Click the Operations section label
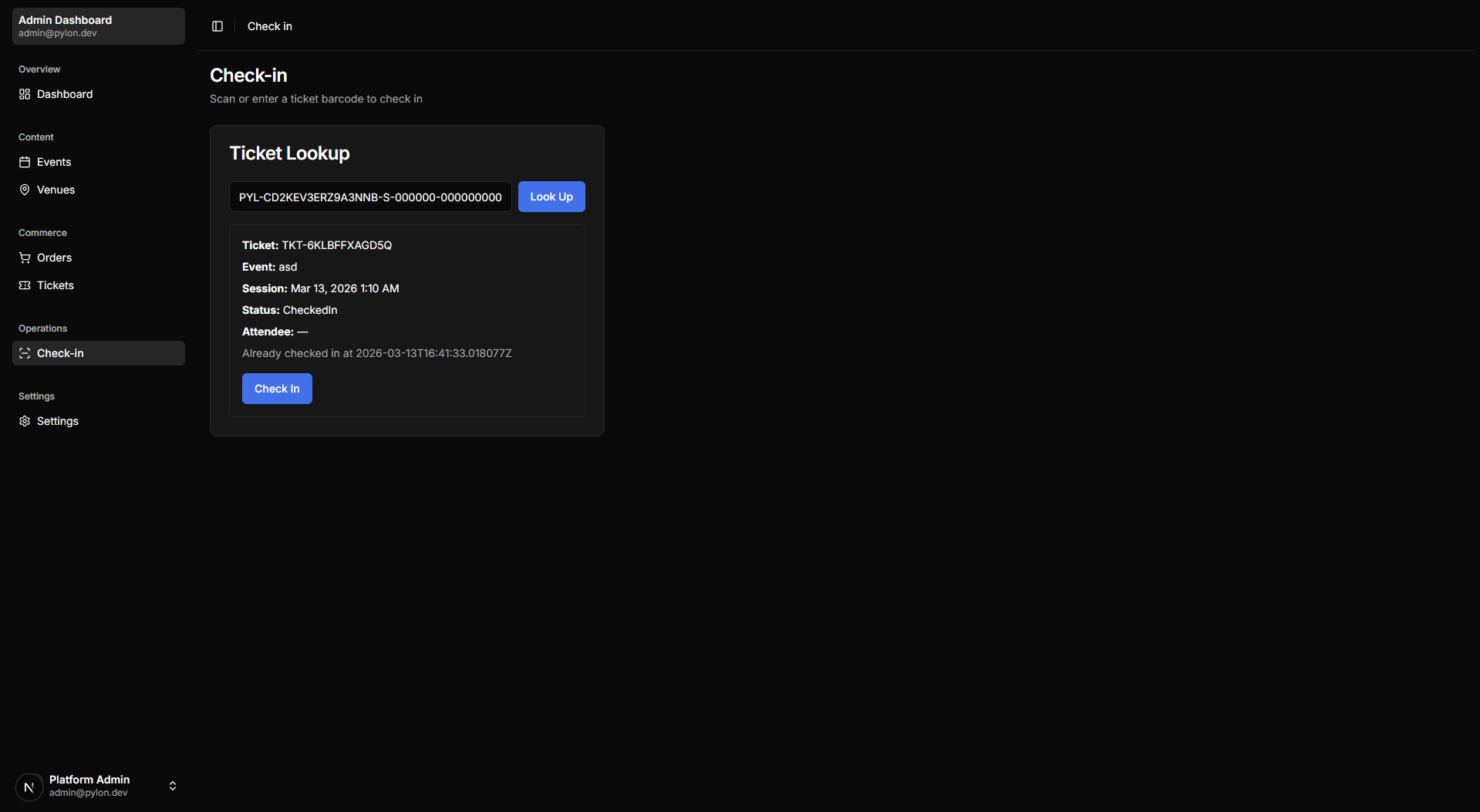The image size is (1480, 812). [42, 329]
